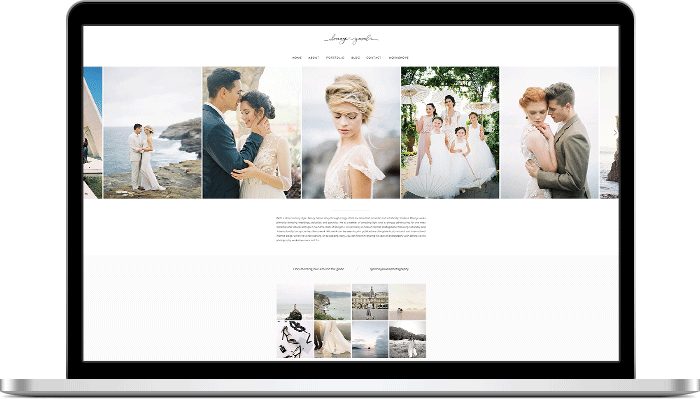Image resolution: width=700 pixels, height=399 pixels.
Task: Open the HOME menu item
Action: pos(297,58)
